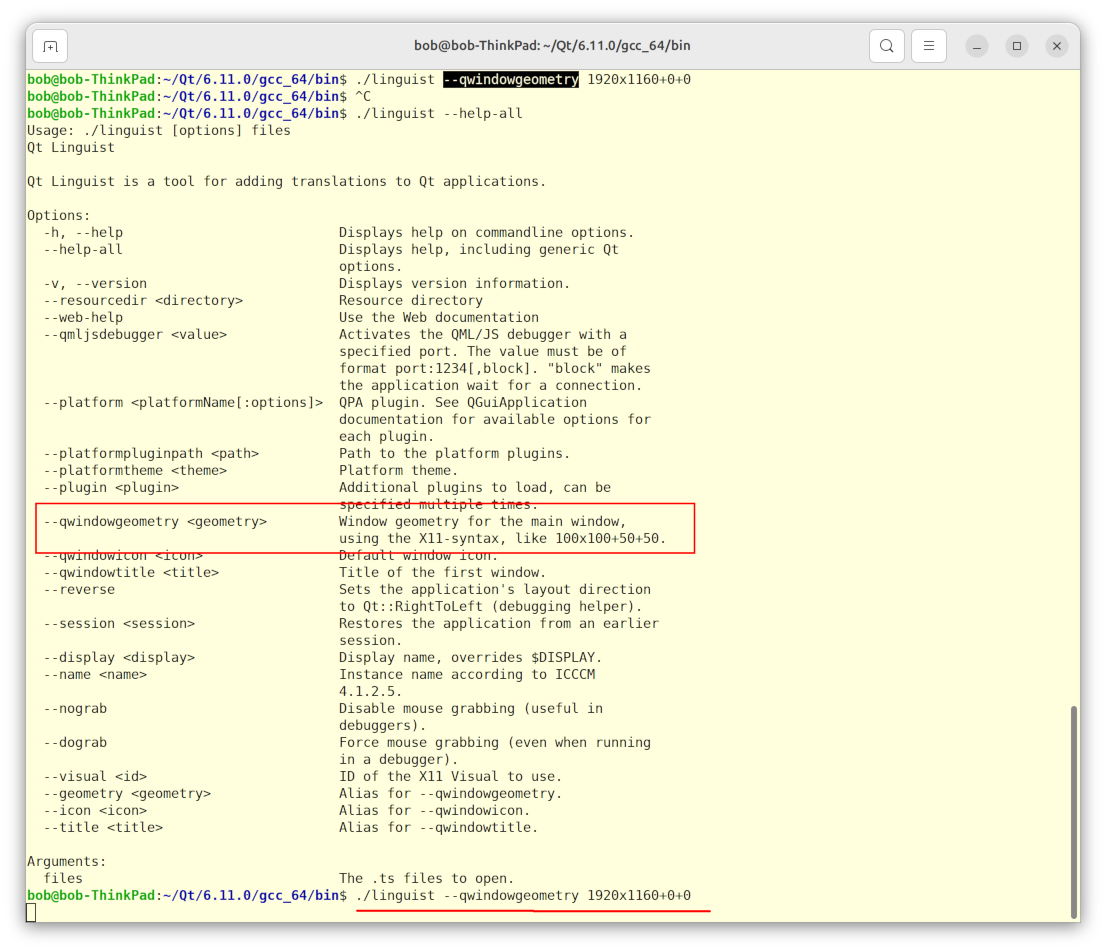Click the '--nograb' option
1106x951 pixels.
tap(75, 708)
